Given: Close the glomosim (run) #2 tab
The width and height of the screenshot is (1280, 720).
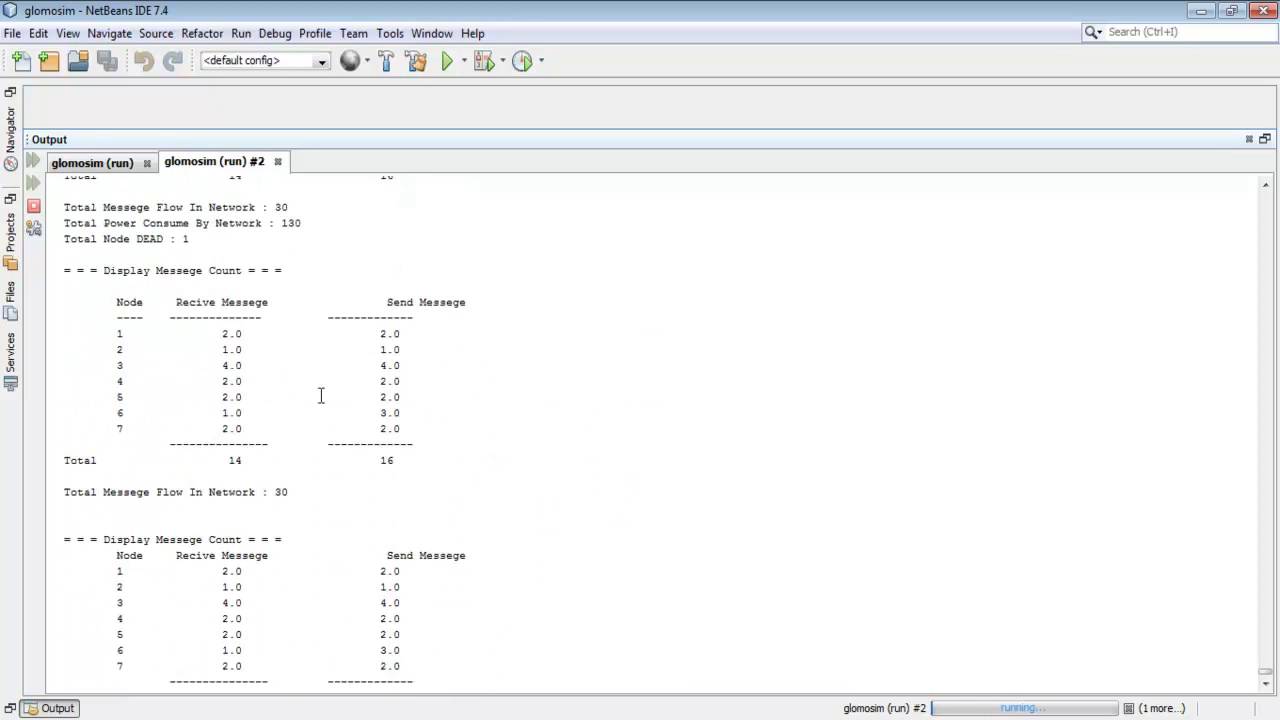Looking at the screenshot, I should tap(278, 161).
